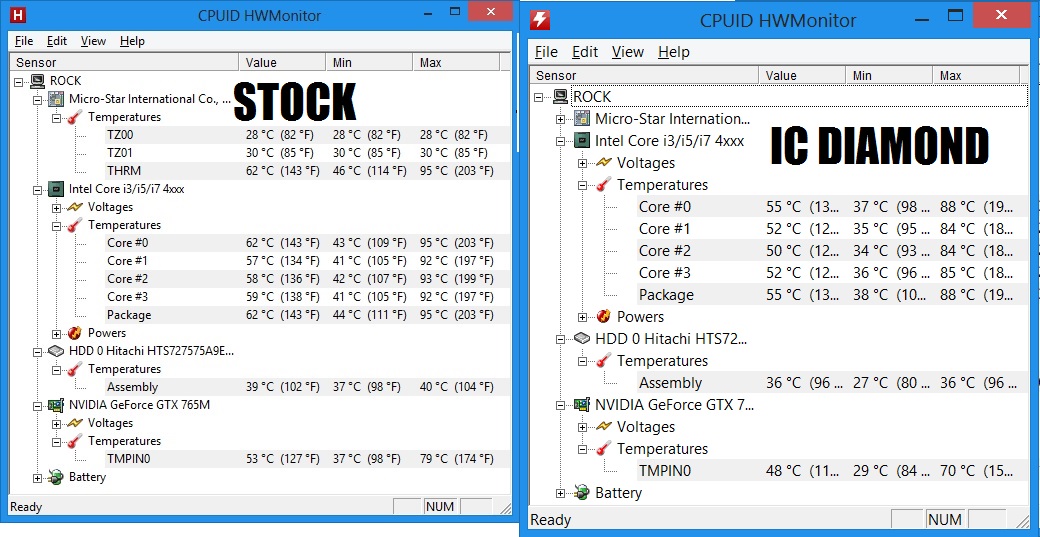This screenshot has width=1040, height=537.
Task: Click Powers flame icon in STOCK window
Action: (x=75, y=333)
